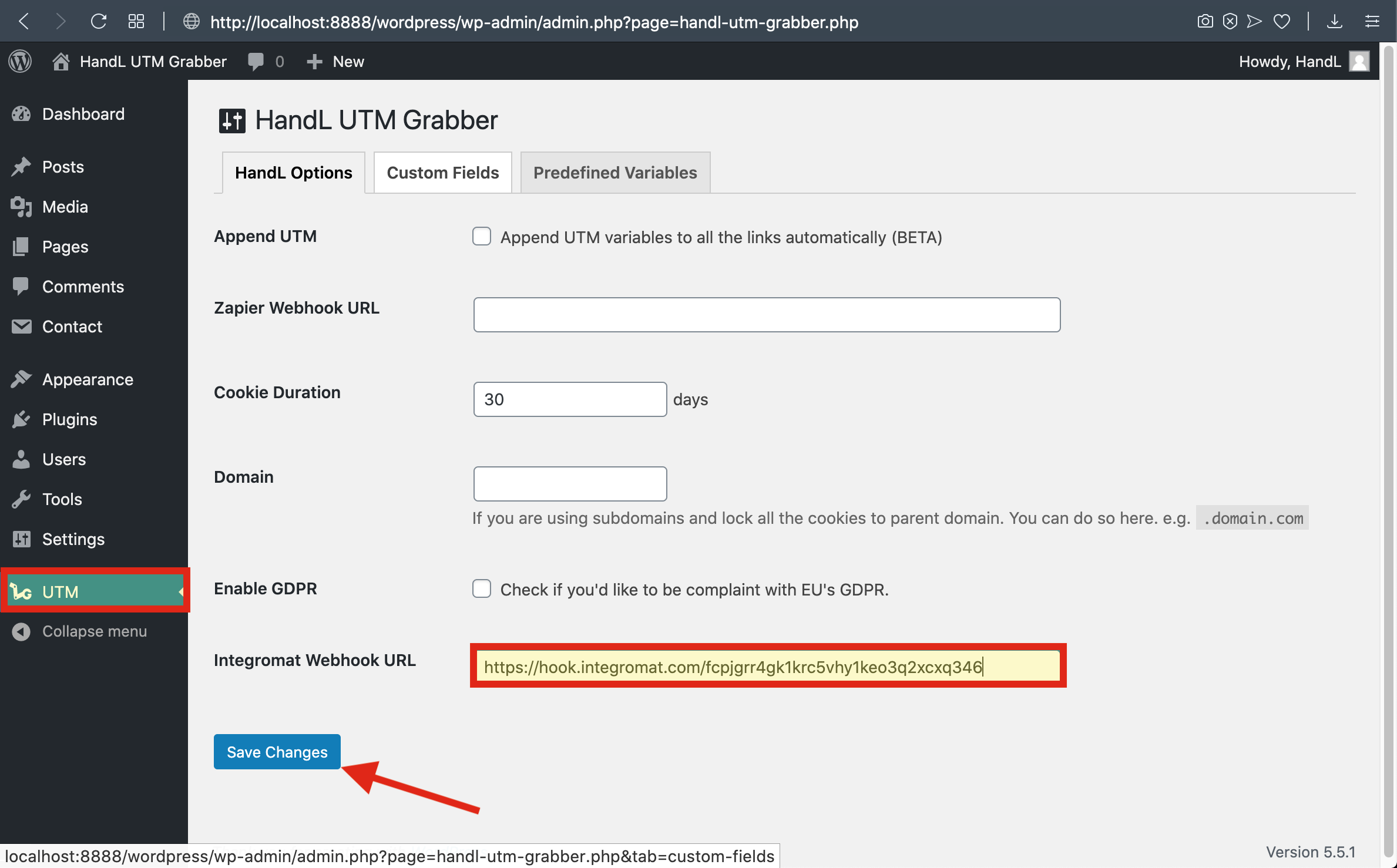Viewport: 1397px width, 868px height.
Task: Switch to Predefined Variables tab
Action: [614, 173]
